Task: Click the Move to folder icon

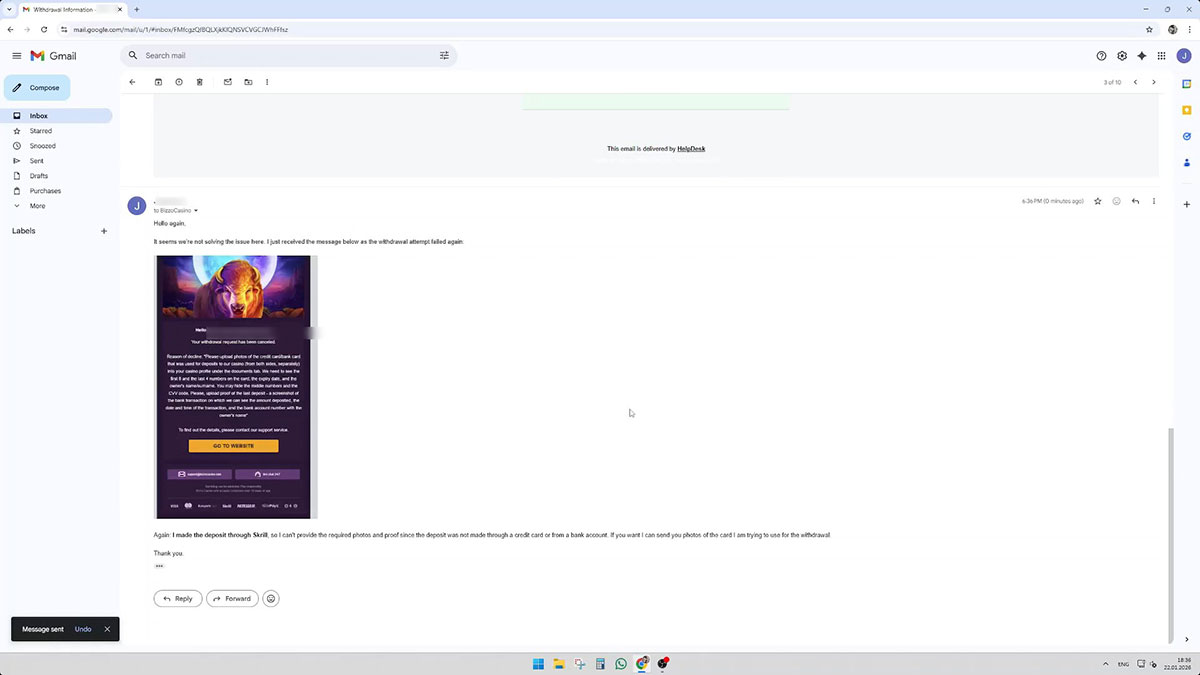Action: coord(248,82)
